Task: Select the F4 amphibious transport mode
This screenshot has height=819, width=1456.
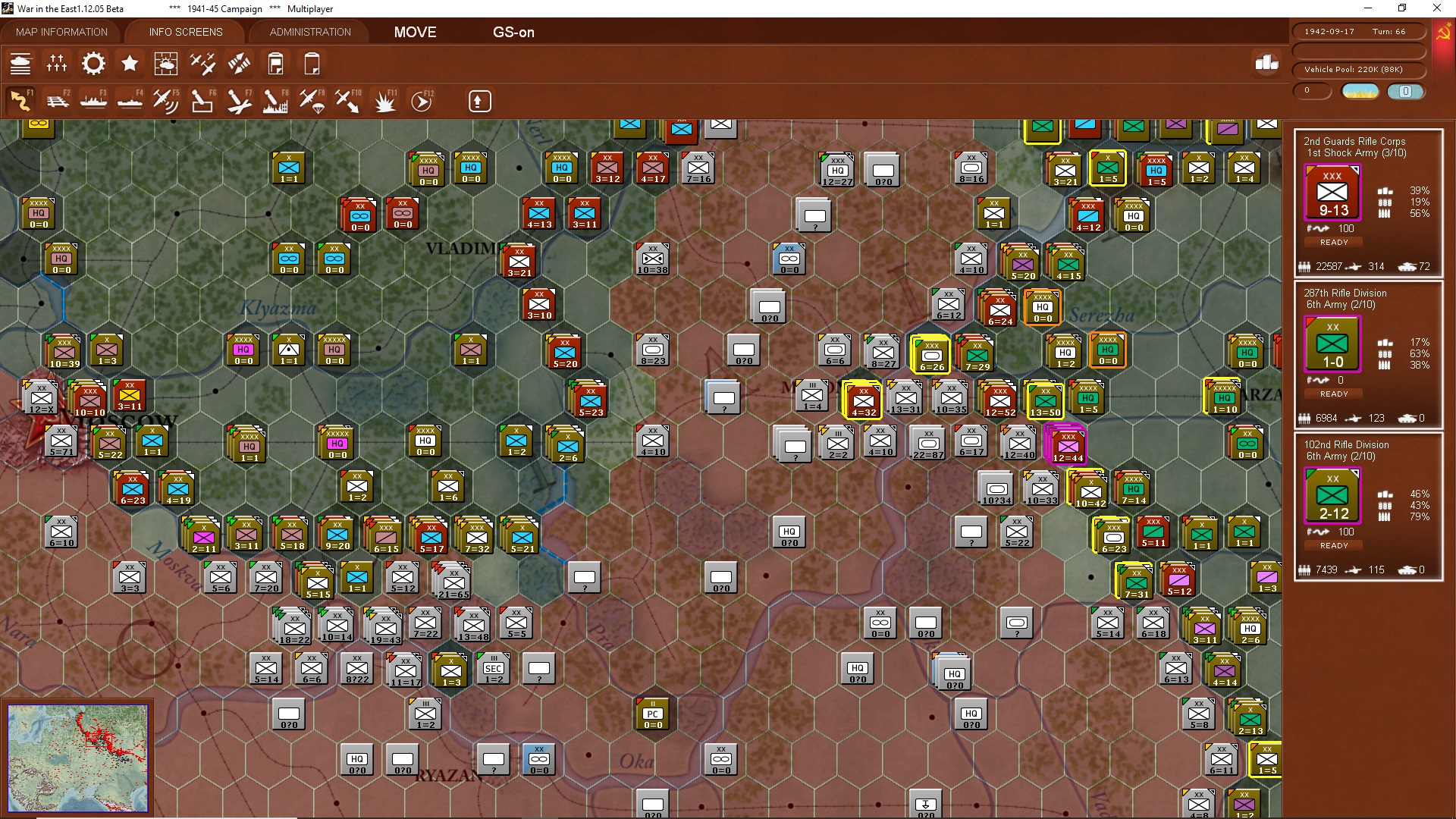Action: 130,101
